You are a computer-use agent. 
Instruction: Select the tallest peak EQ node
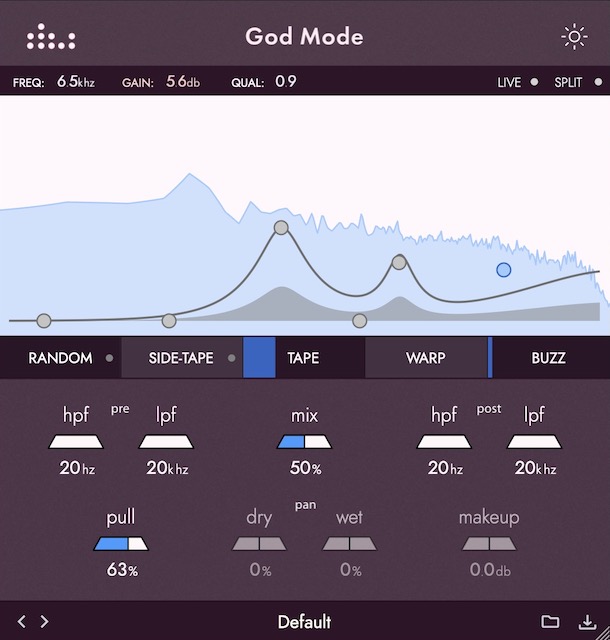[x=281, y=228]
